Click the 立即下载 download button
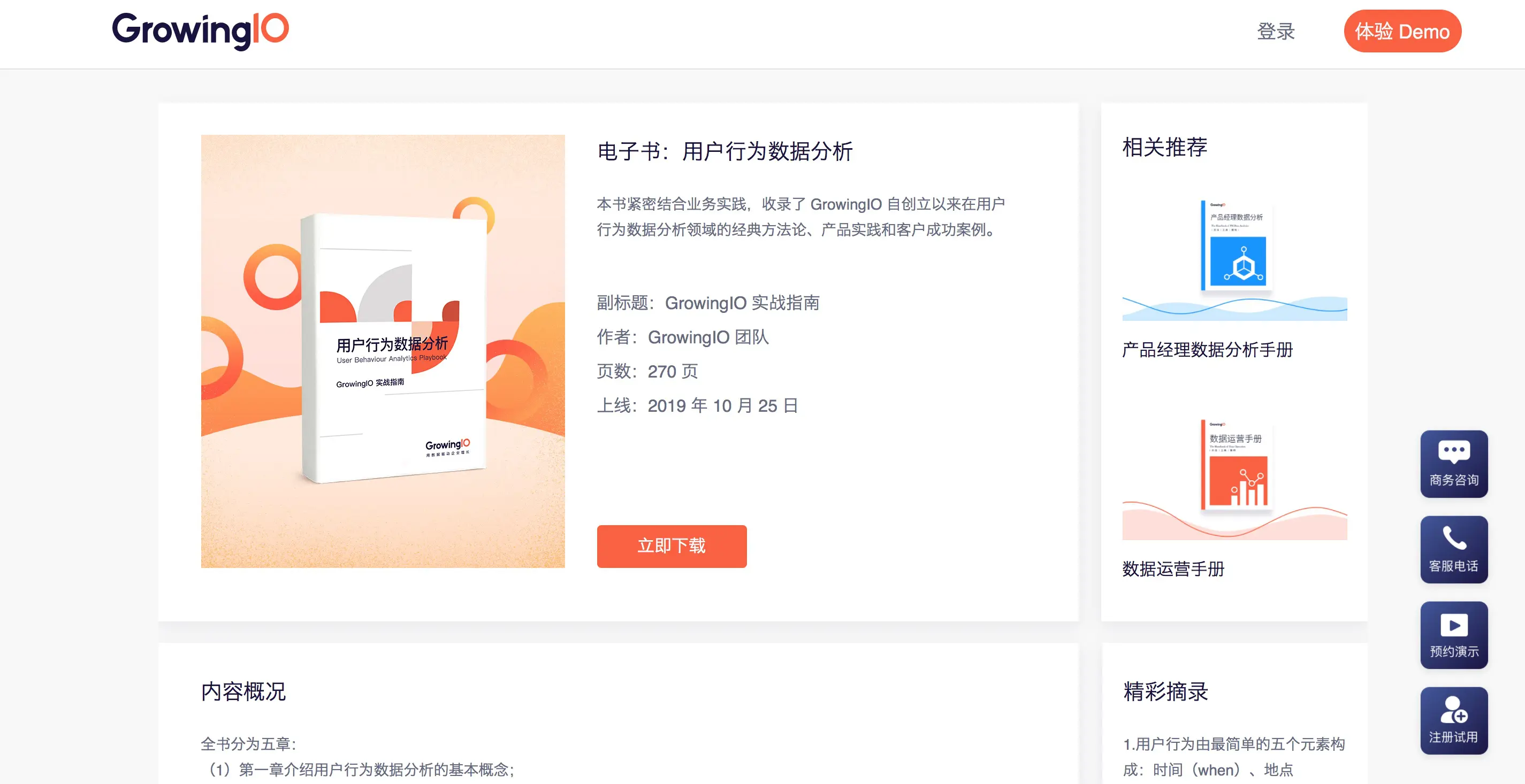 coord(672,545)
